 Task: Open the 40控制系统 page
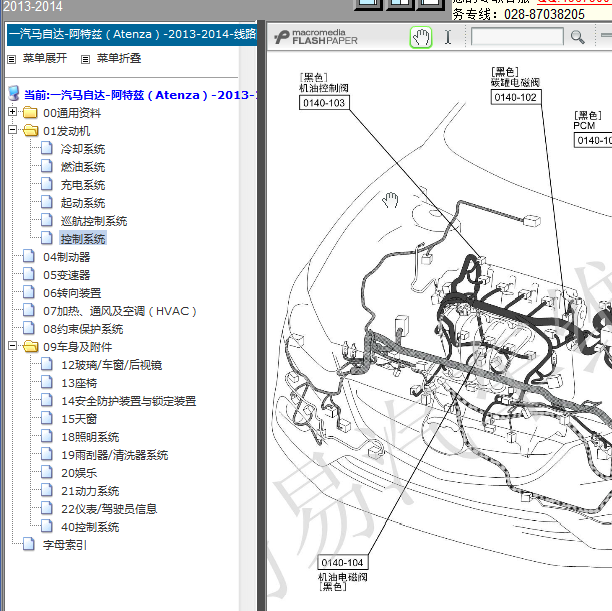(90, 526)
